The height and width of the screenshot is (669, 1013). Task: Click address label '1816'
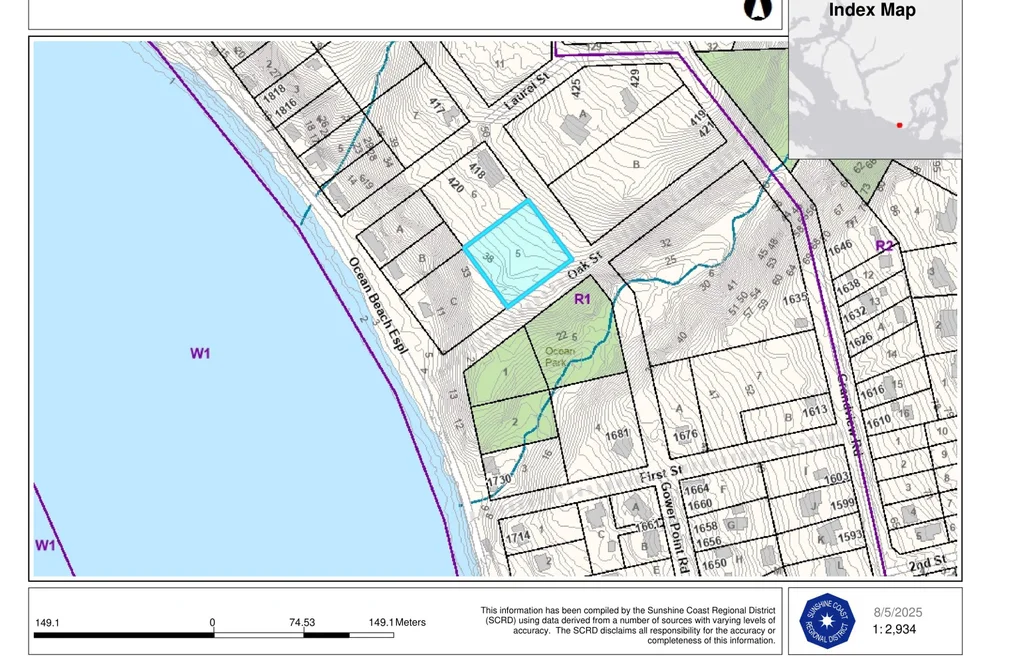285,107
